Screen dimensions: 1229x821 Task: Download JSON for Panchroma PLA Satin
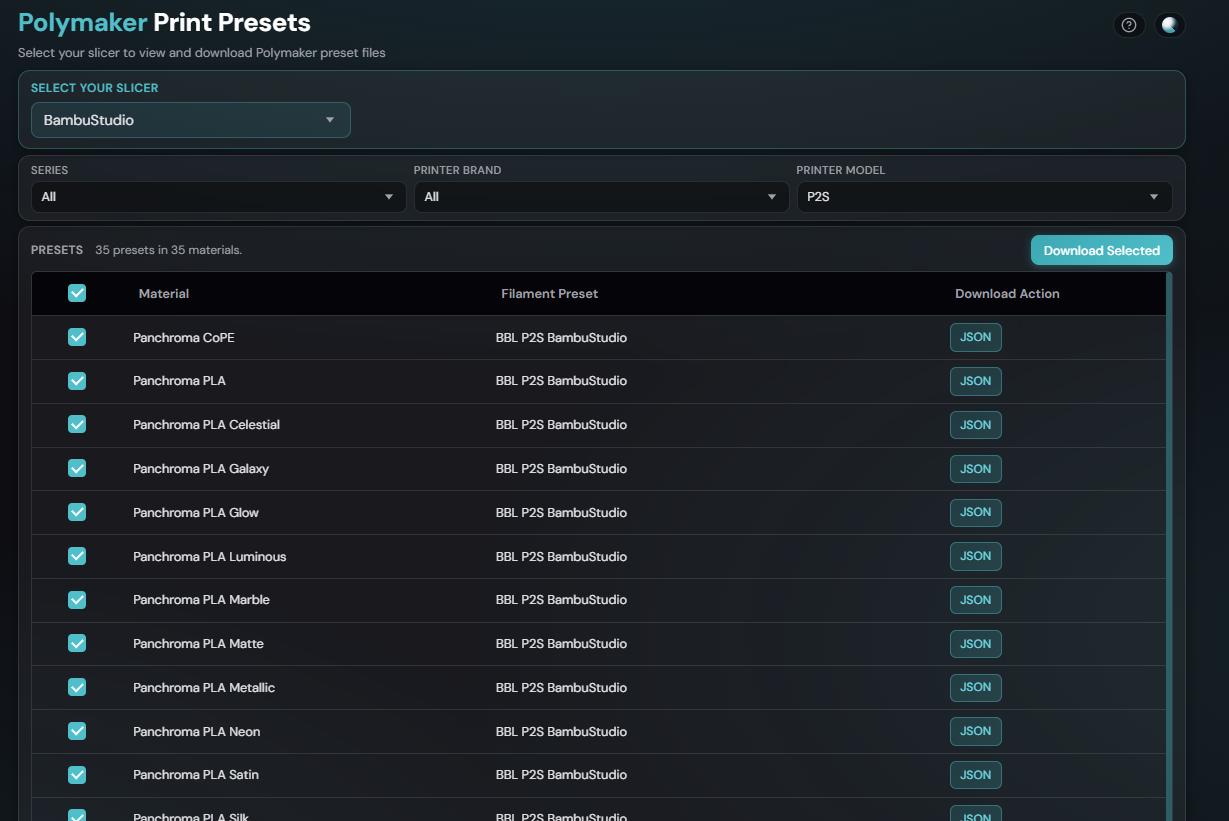[975, 775]
